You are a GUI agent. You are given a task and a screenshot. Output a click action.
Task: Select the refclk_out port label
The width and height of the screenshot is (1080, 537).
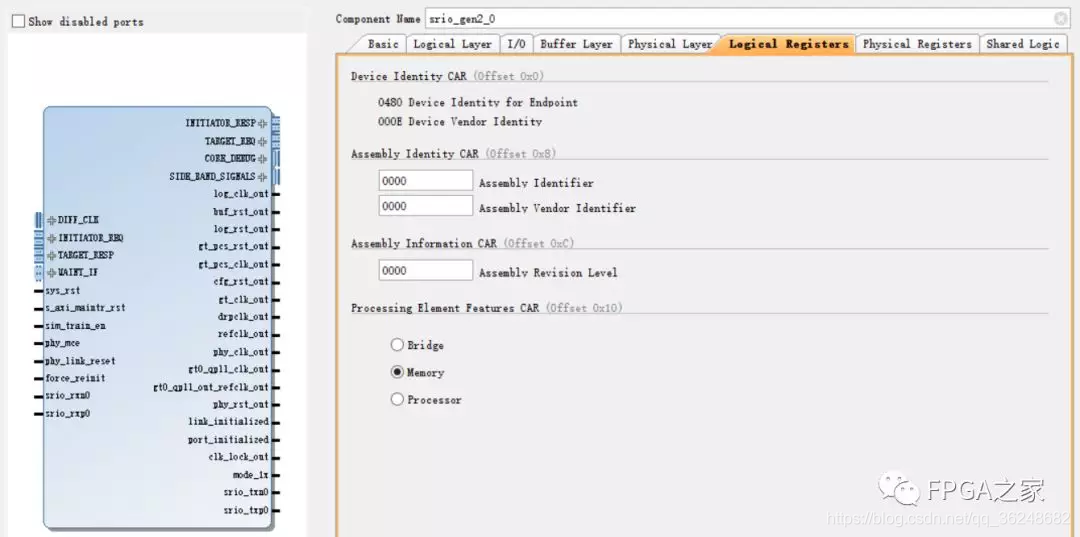(244, 334)
